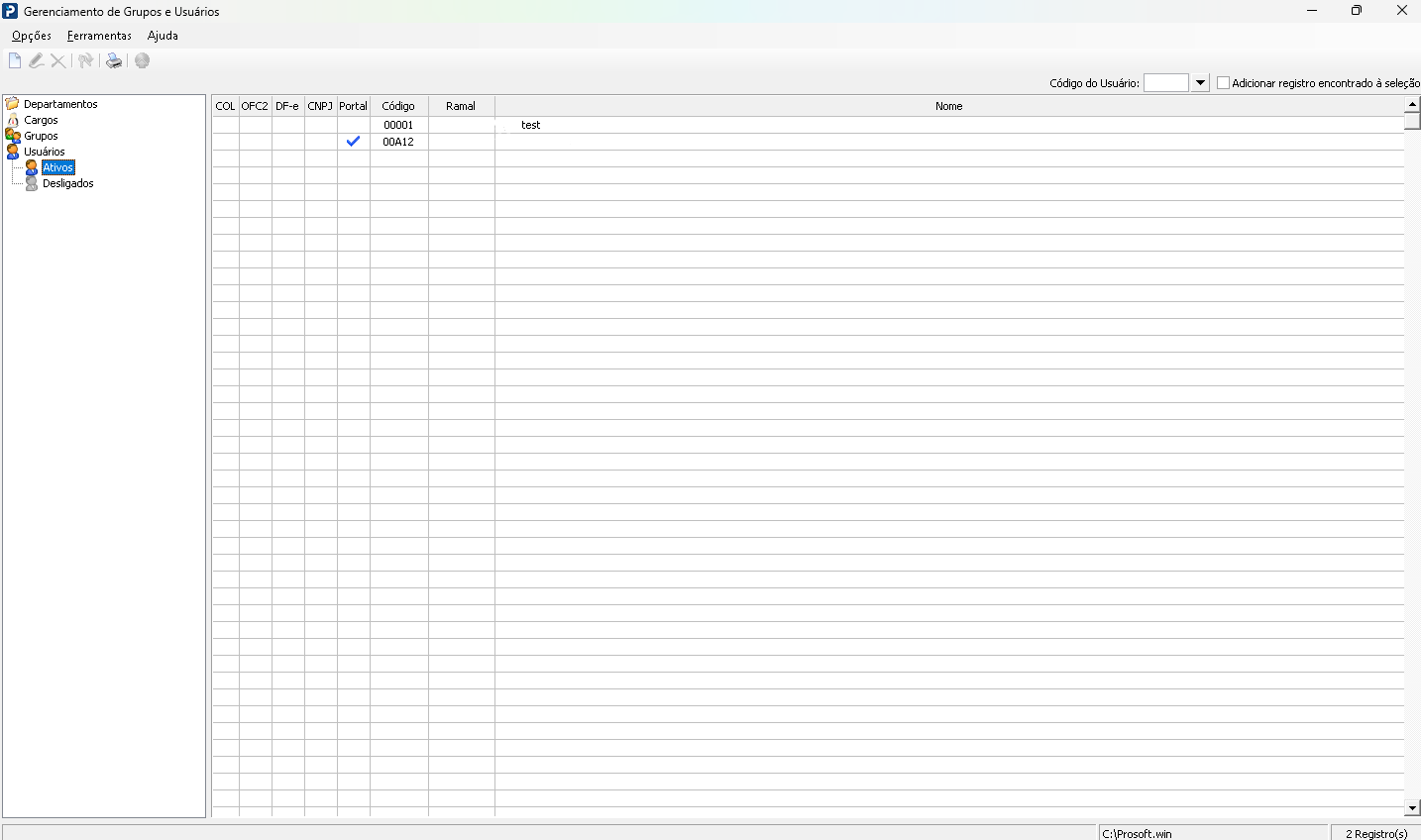Select the Departamentos folder icon in tree

pos(13,104)
